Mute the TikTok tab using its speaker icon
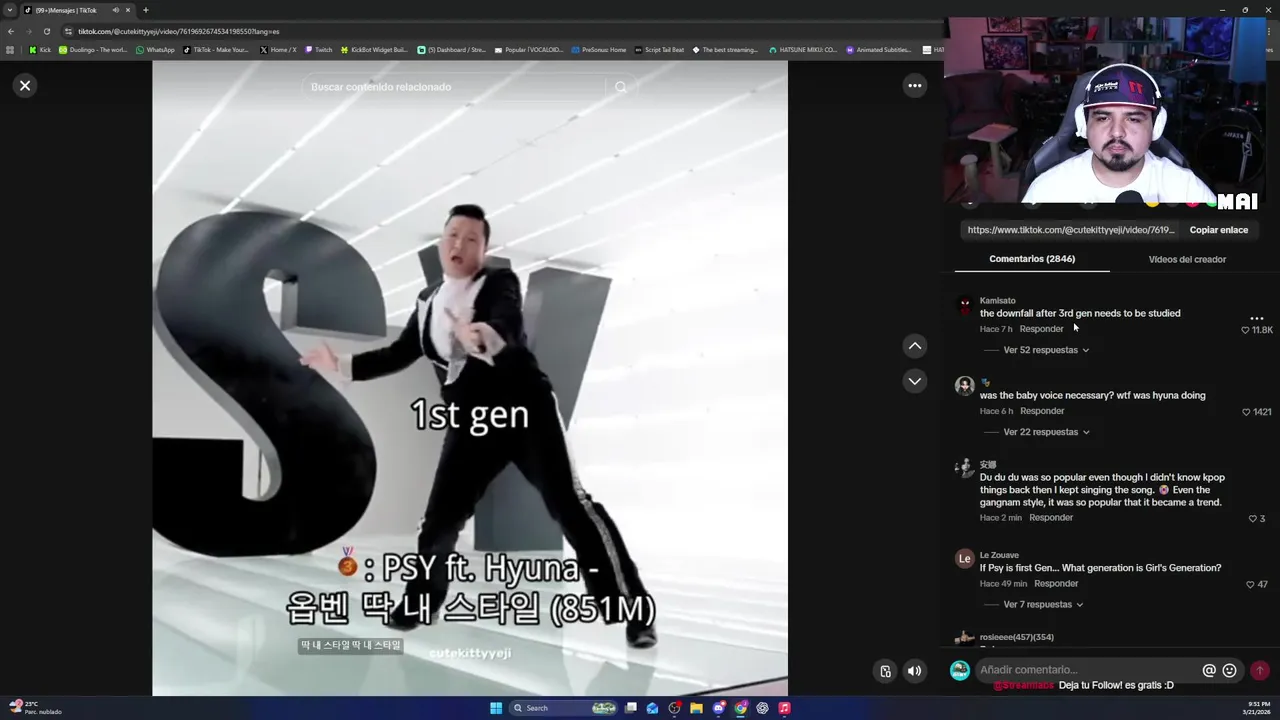1280x720 pixels. 116,10
